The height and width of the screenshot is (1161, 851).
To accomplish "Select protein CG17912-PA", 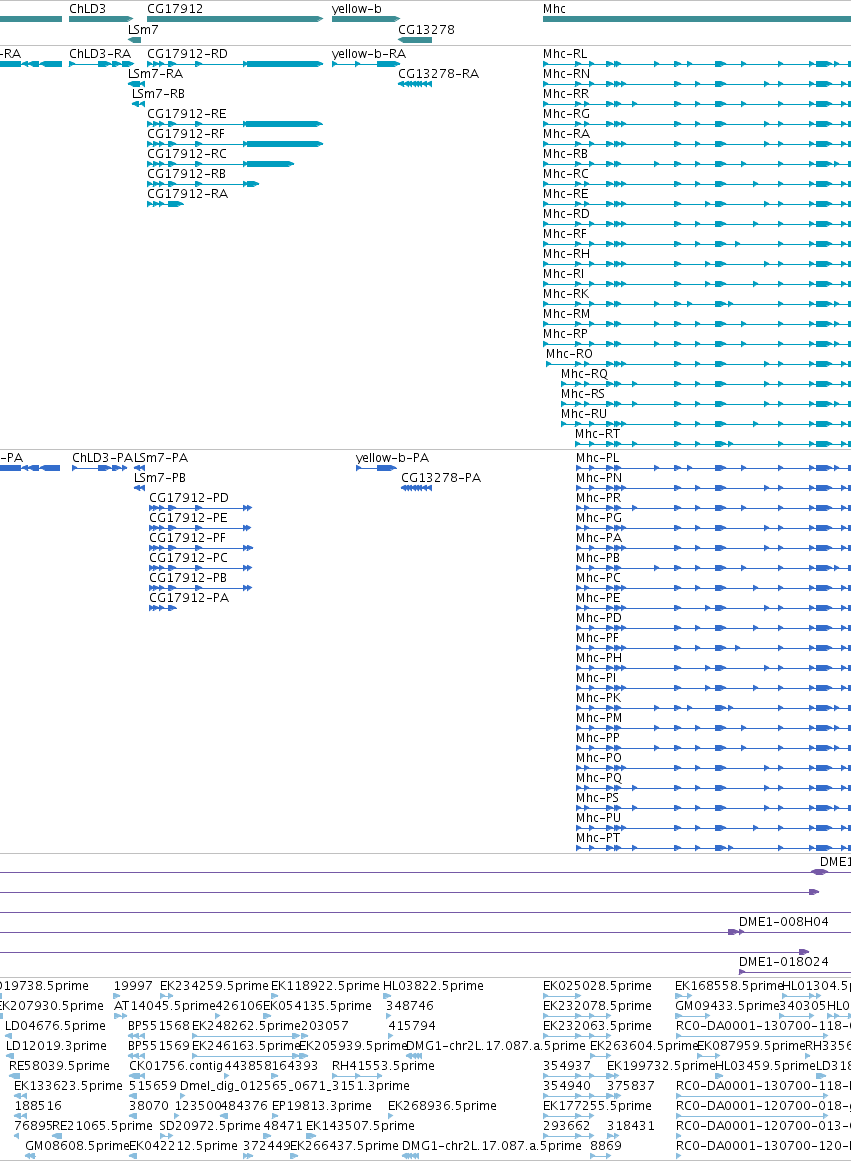I will 189,598.
